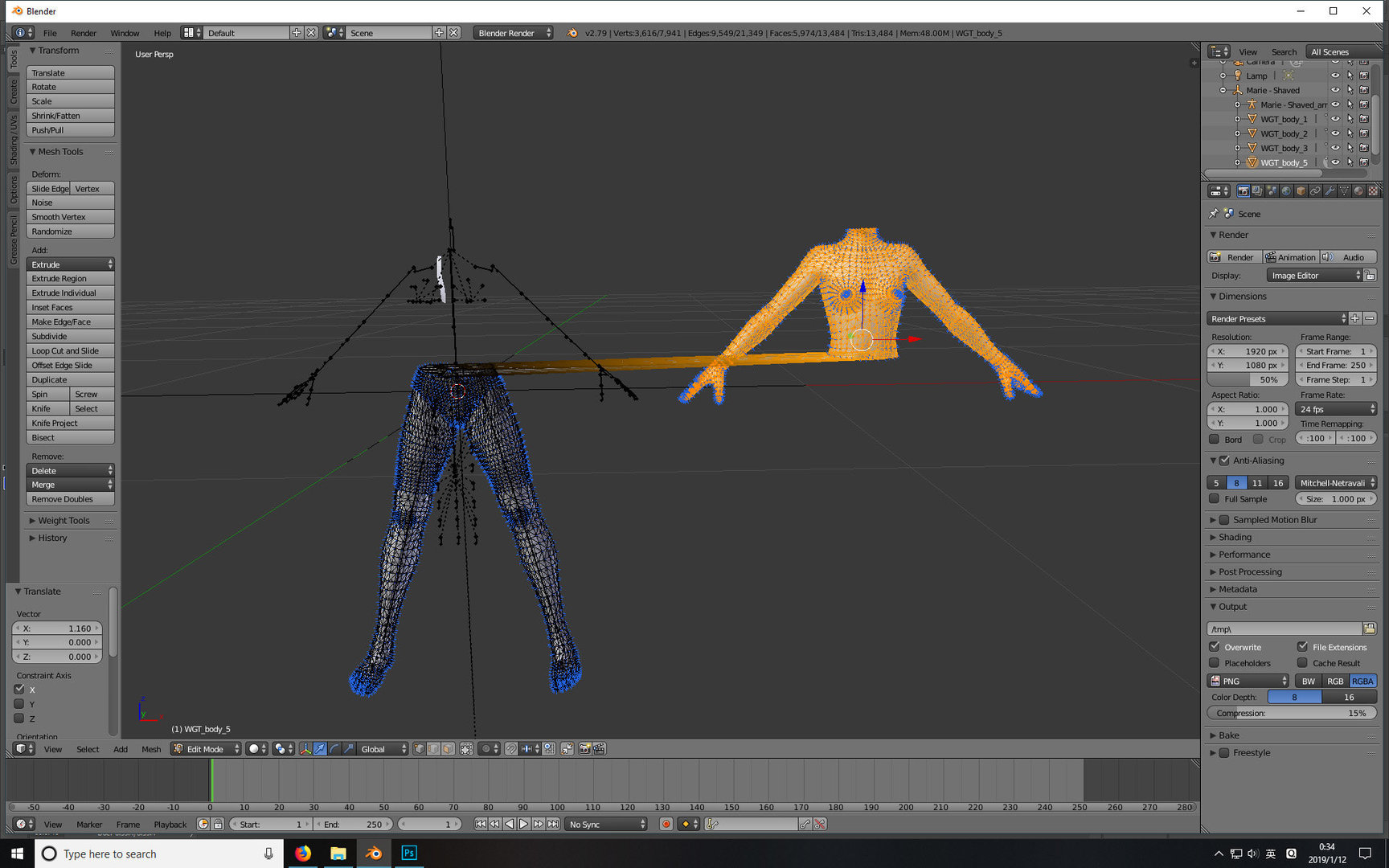Jump to the last frame in timeline

coord(553,824)
